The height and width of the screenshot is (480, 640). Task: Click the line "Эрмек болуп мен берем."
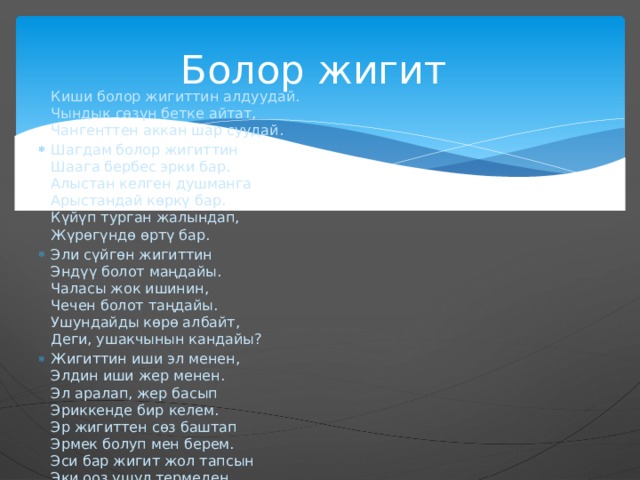click(142, 444)
